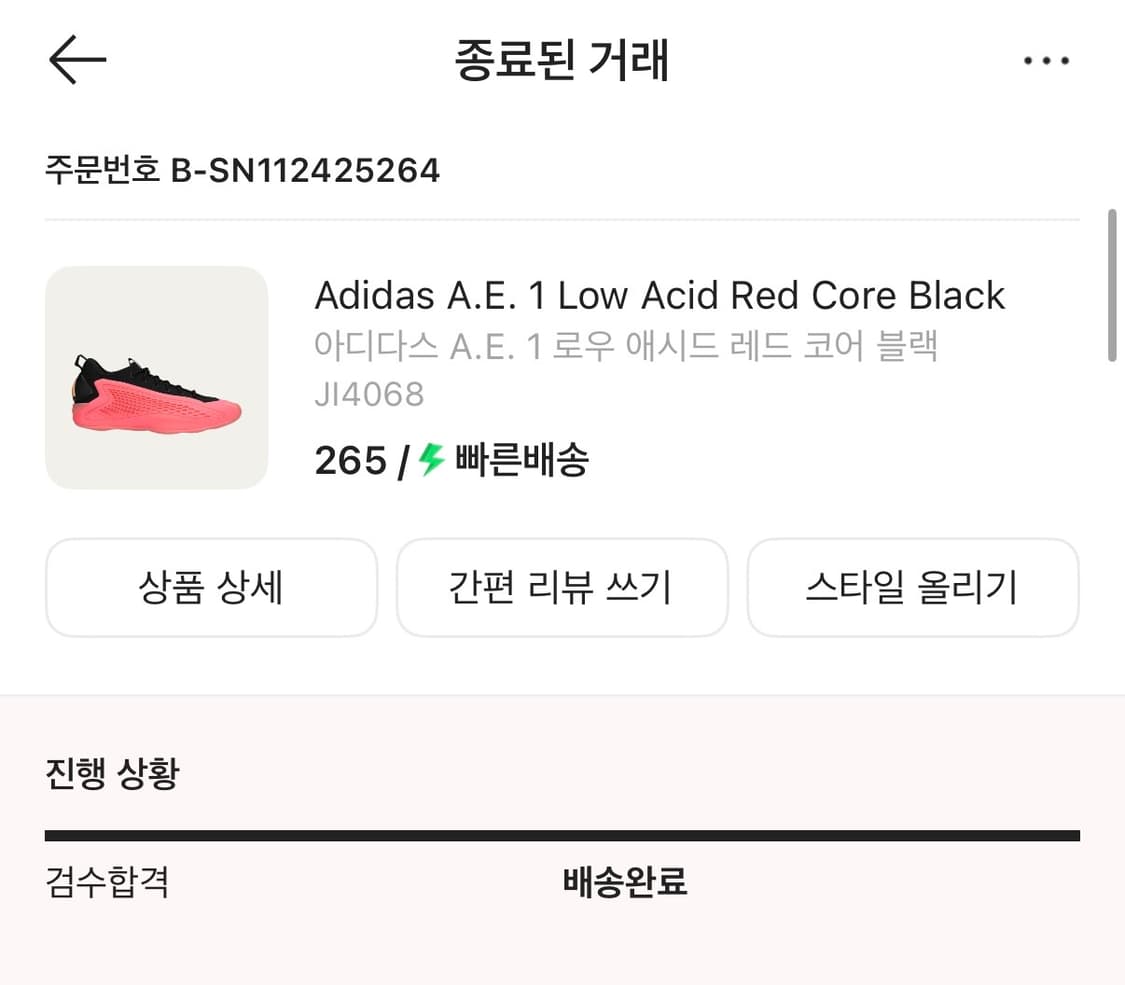The height and width of the screenshot is (985, 1125).
Task: Click the 상품 상세 button
Action: [211, 588]
